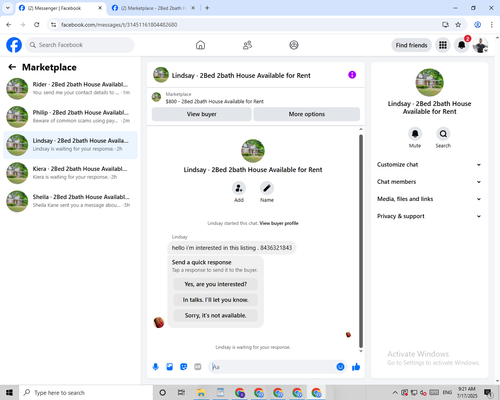Viewport: 500px width, 400px height.
Task: Expand Customize chat section
Action: click(429, 165)
